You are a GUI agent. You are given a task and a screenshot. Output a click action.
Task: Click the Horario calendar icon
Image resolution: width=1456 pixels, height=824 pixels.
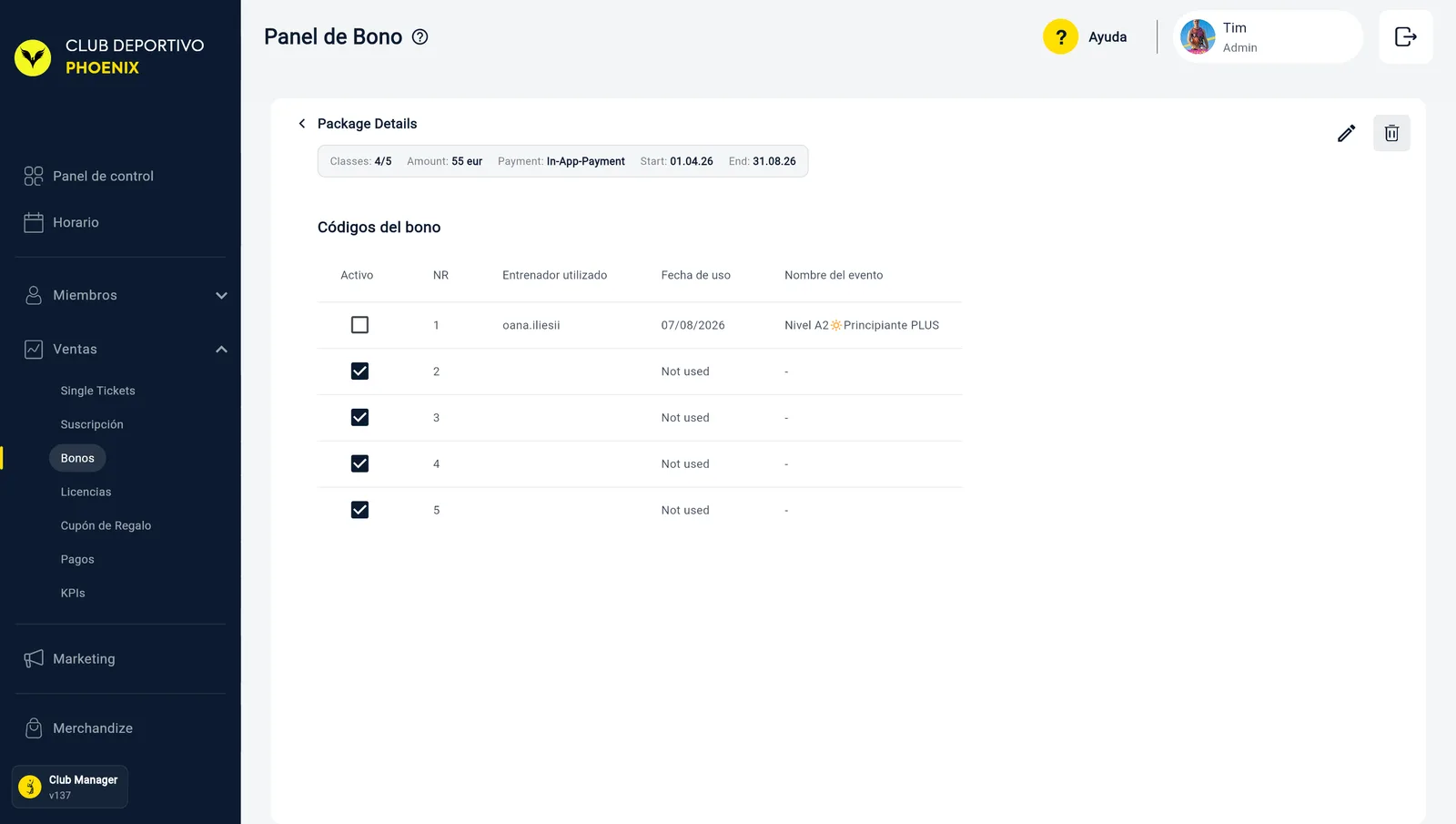(x=34, y=222)
